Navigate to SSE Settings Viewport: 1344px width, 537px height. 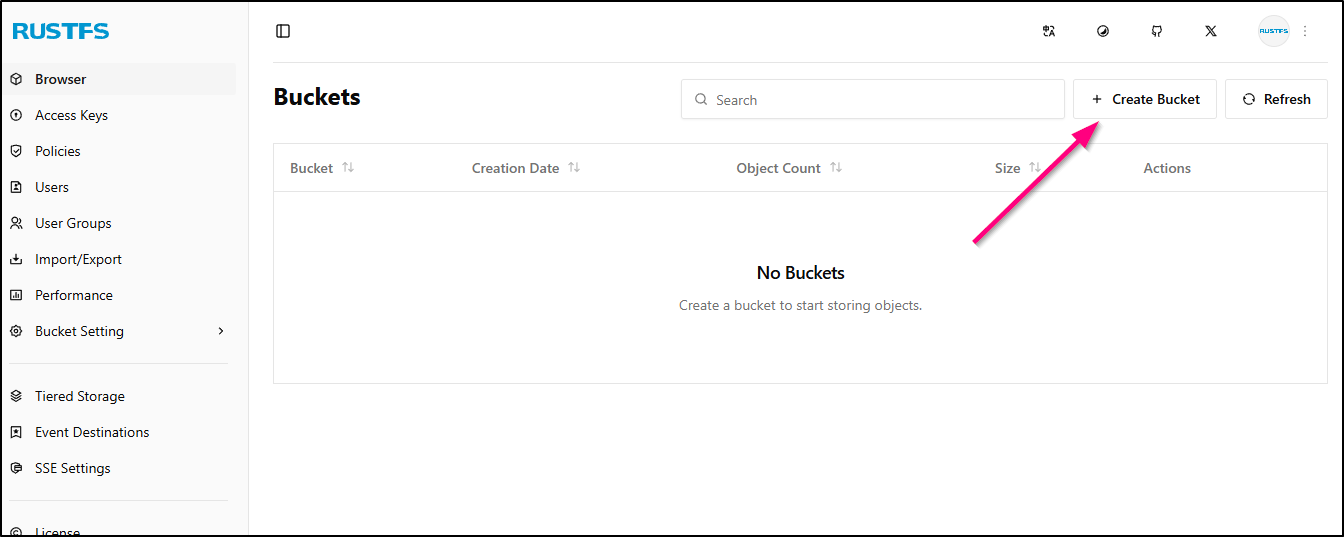click(73, 468)
